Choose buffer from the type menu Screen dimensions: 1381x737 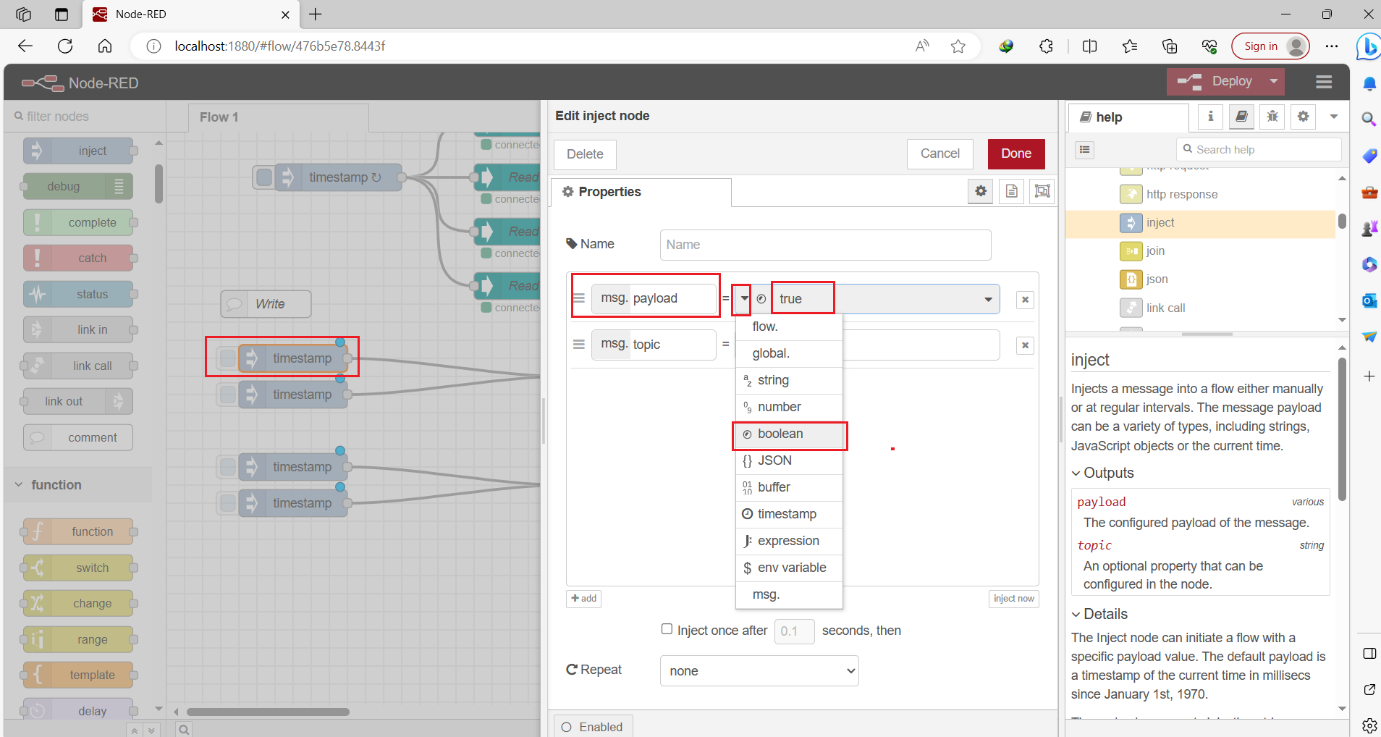(789, 488)
